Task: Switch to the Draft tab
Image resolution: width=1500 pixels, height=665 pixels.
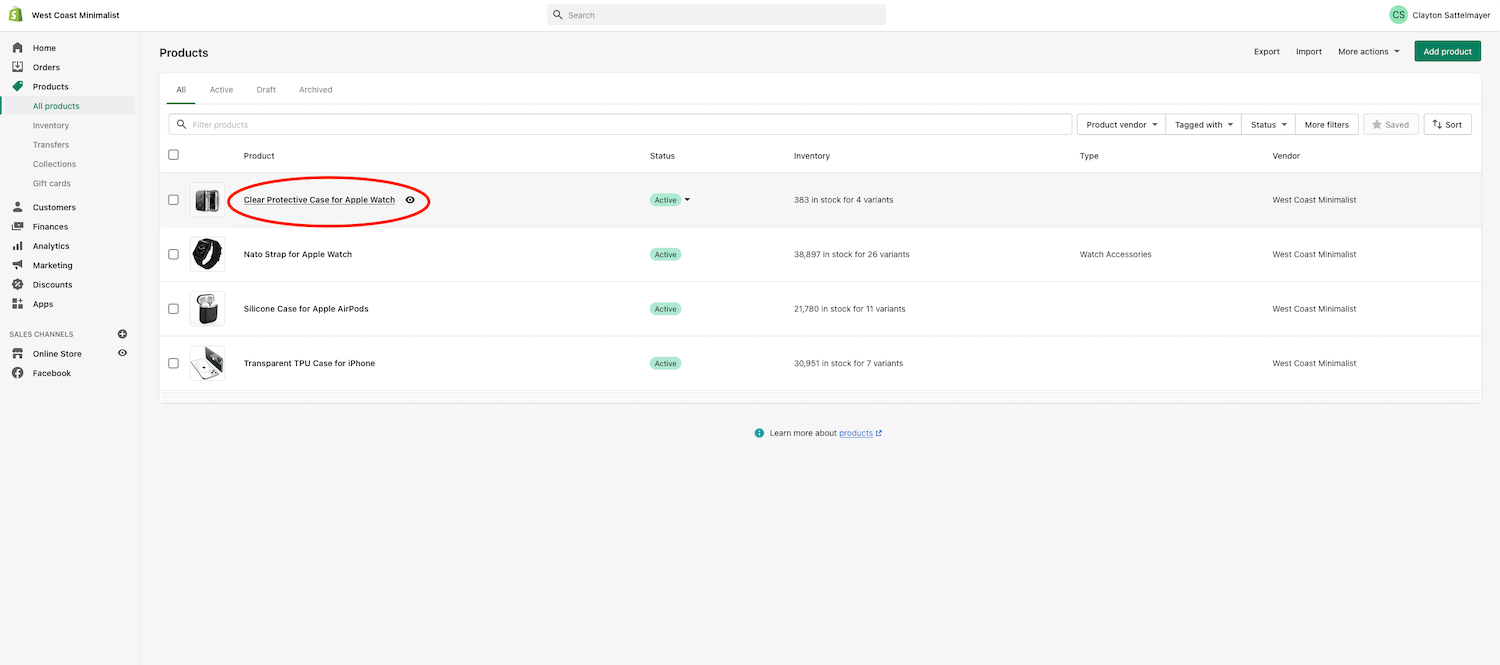Action: click(266, 90)
